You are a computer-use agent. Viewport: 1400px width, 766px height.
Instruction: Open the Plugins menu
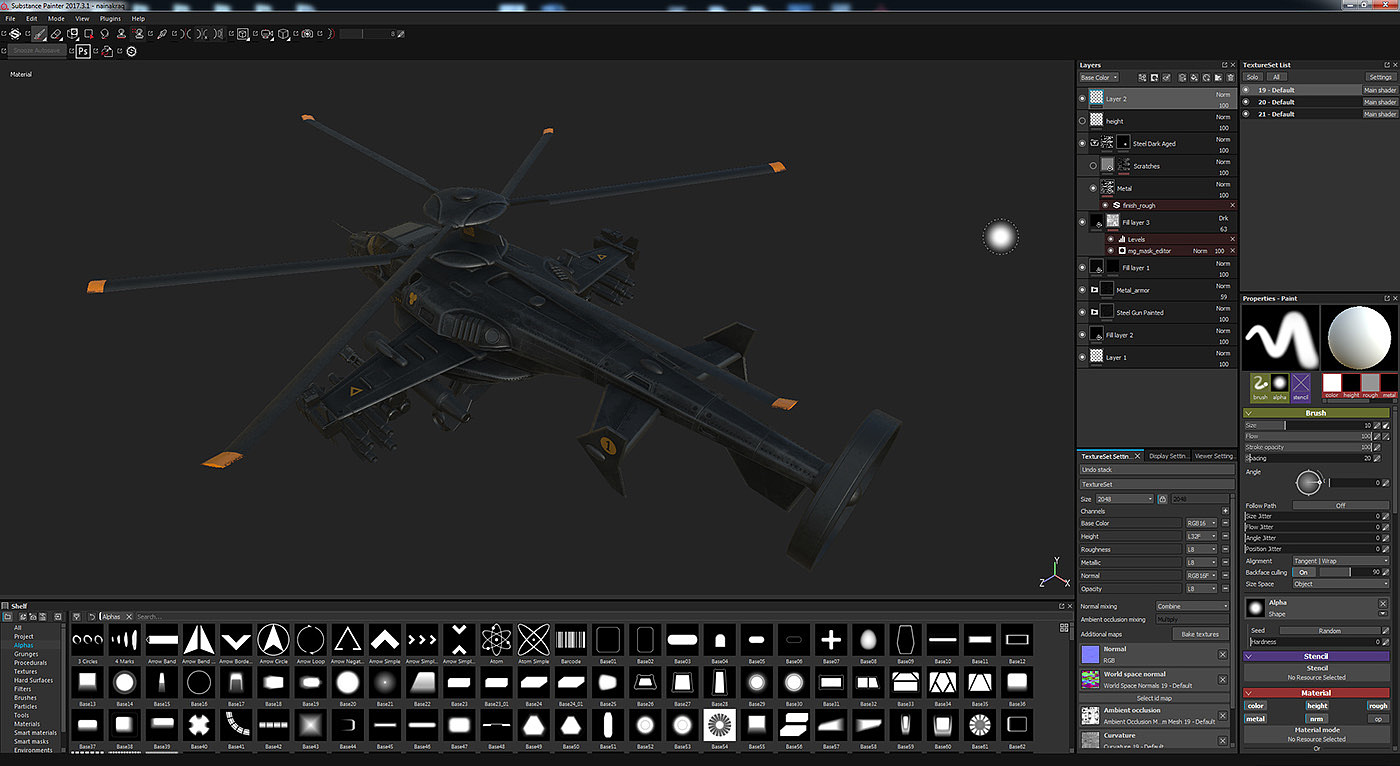point(110,18)
